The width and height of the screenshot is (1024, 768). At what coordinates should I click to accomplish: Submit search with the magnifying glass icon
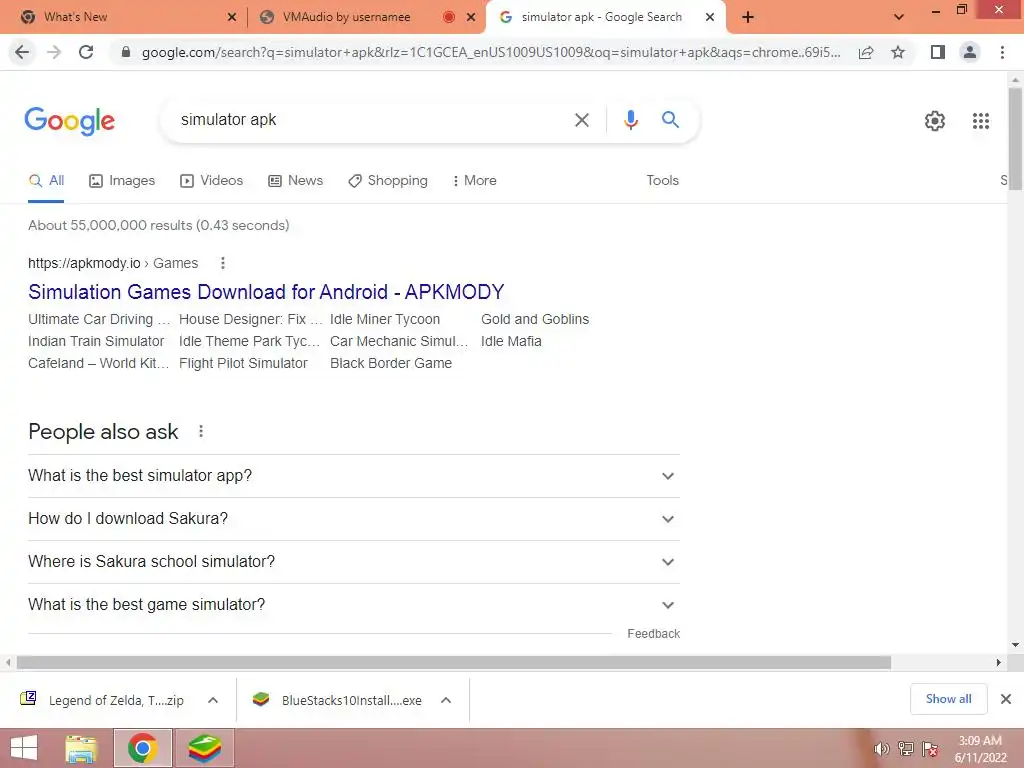coord(670,120)
